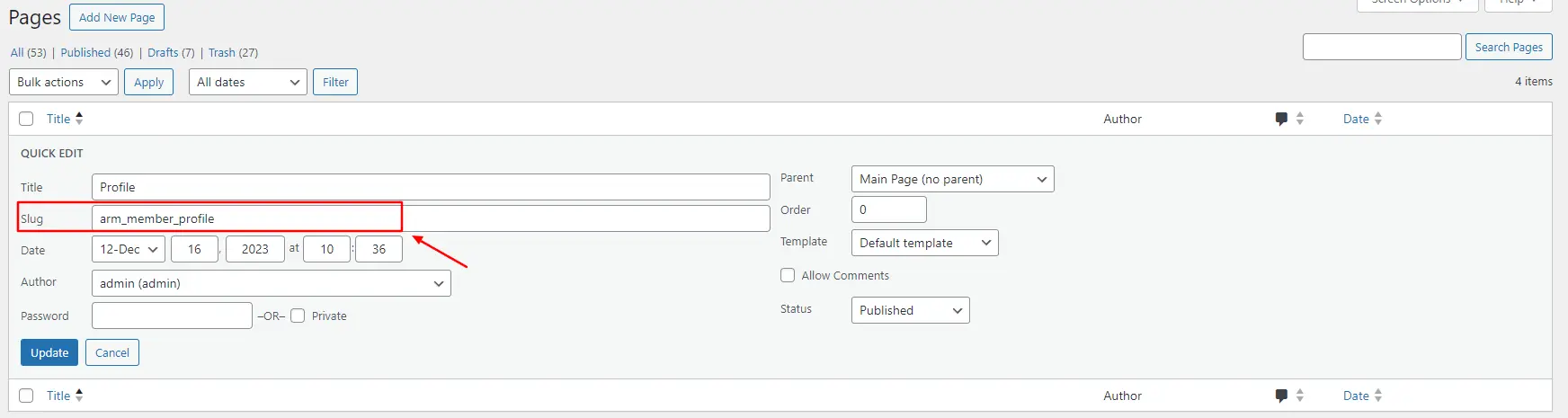Click the Slug input field
This screenshot has width=1568, height=418.
pyautogui.click(x=431, y=218)
